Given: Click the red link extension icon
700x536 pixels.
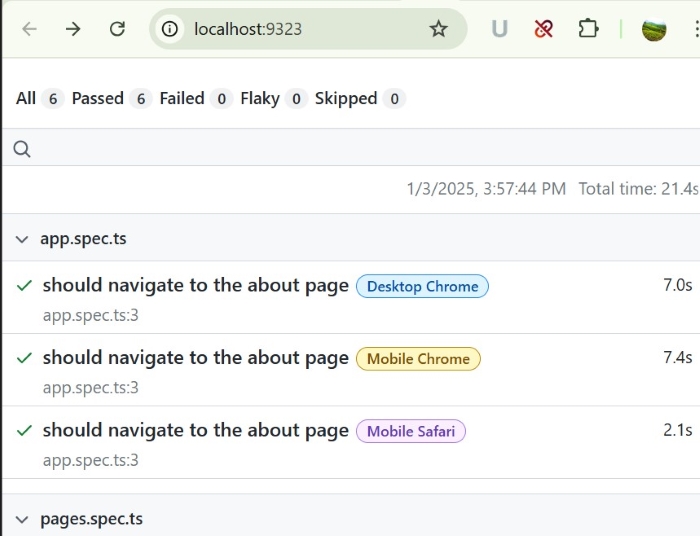Looking at the screenshot, I should click(x=544, y=29).
